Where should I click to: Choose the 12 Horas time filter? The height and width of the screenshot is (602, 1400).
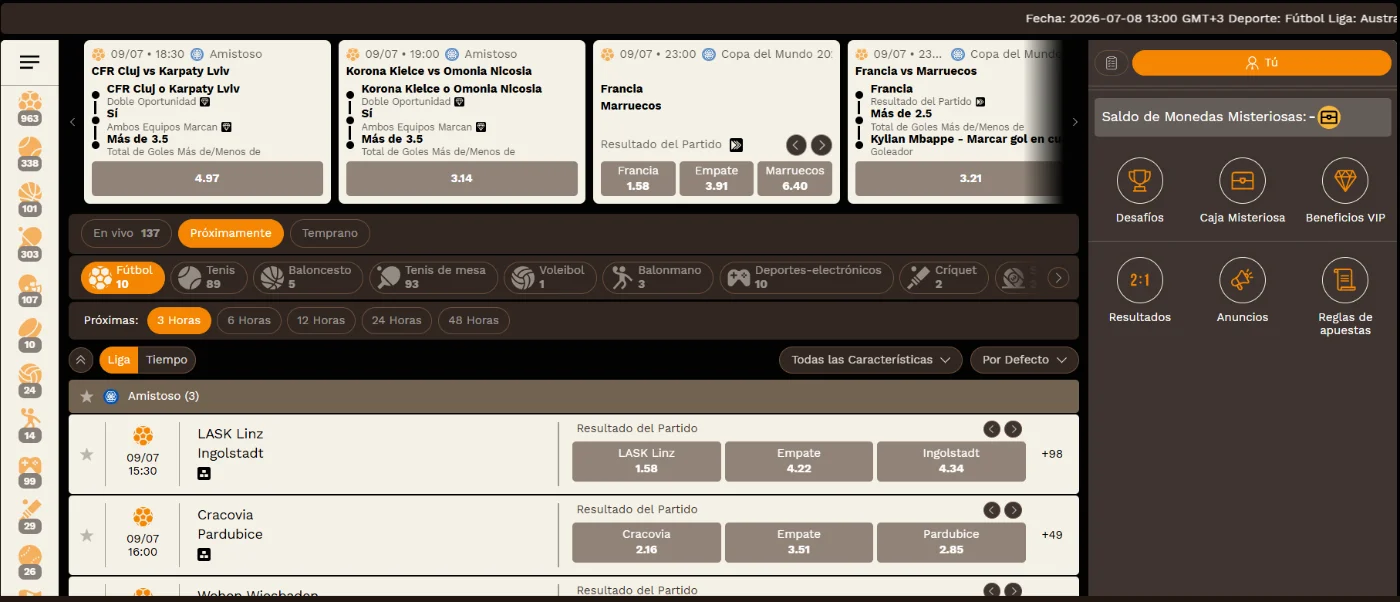point(321,321)
